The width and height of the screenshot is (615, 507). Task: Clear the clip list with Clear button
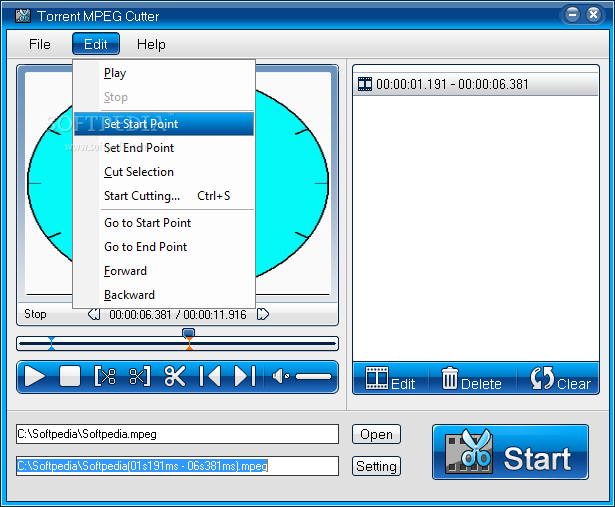(559, 378)
